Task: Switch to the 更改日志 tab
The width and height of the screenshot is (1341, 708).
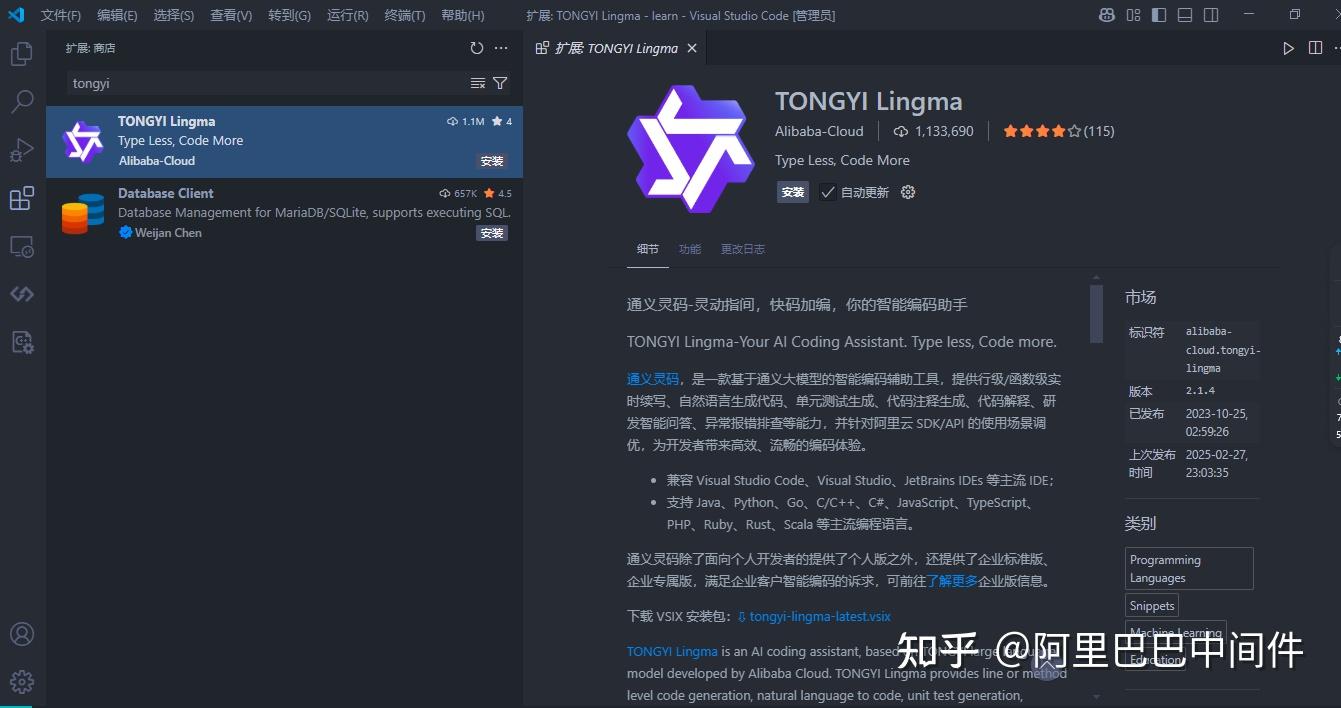Action: click(x=743, y=249)
